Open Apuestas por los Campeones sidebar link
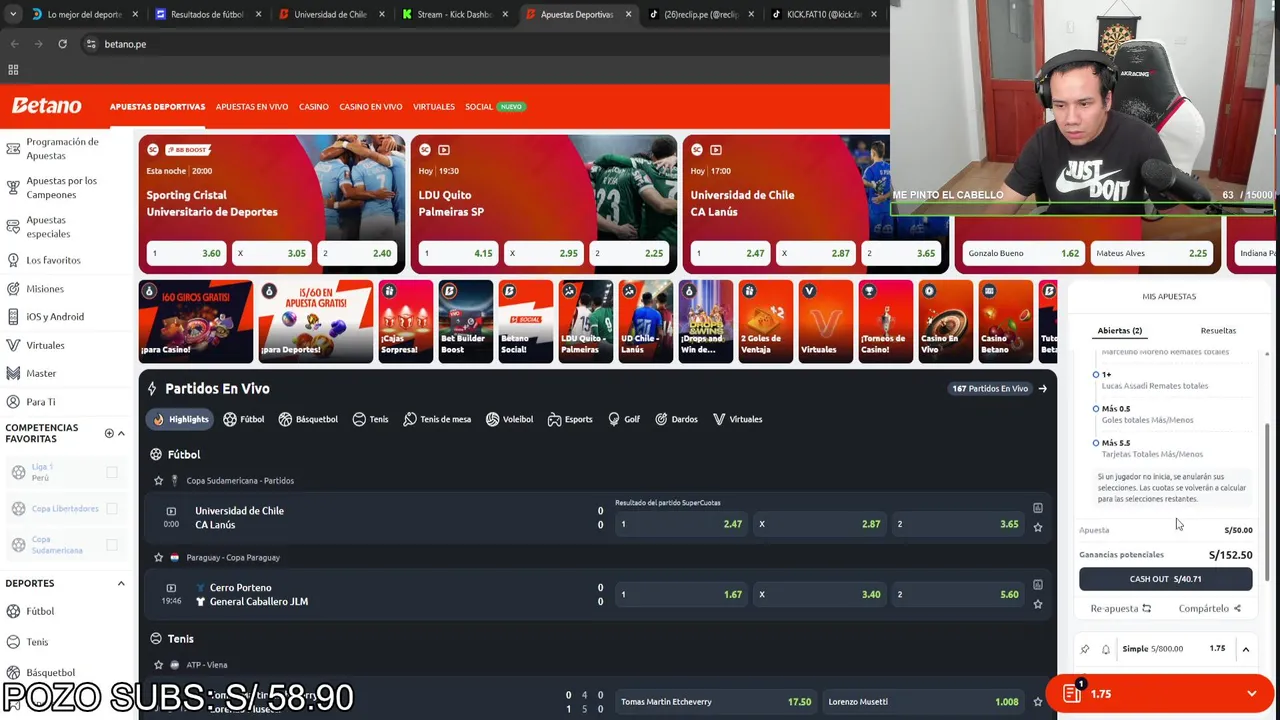 point(61,188)
